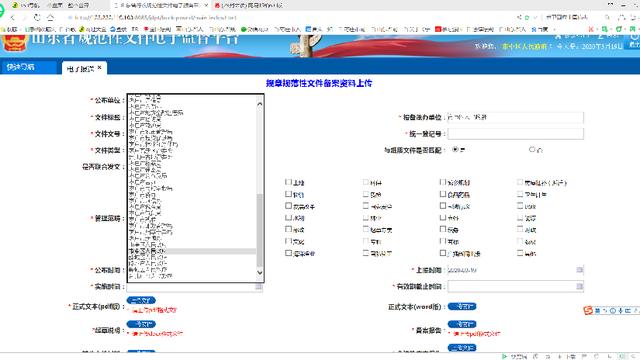Tick the top-left checkbox in 管理范畴 options

(289, 182)
